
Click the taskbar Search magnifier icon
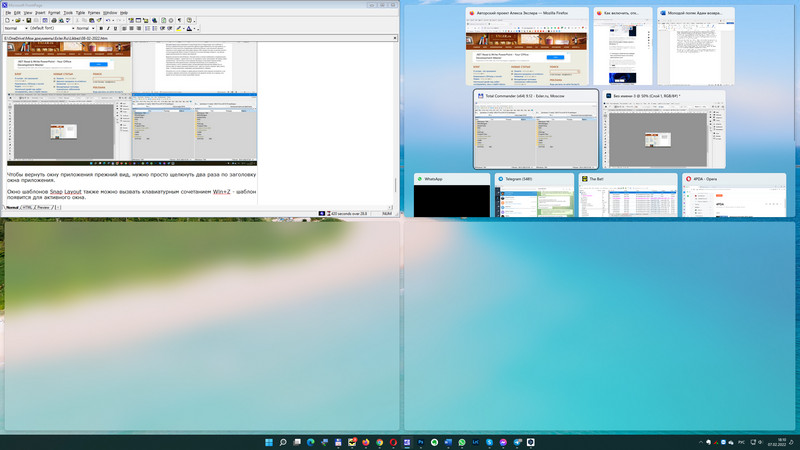pos(283,441)
